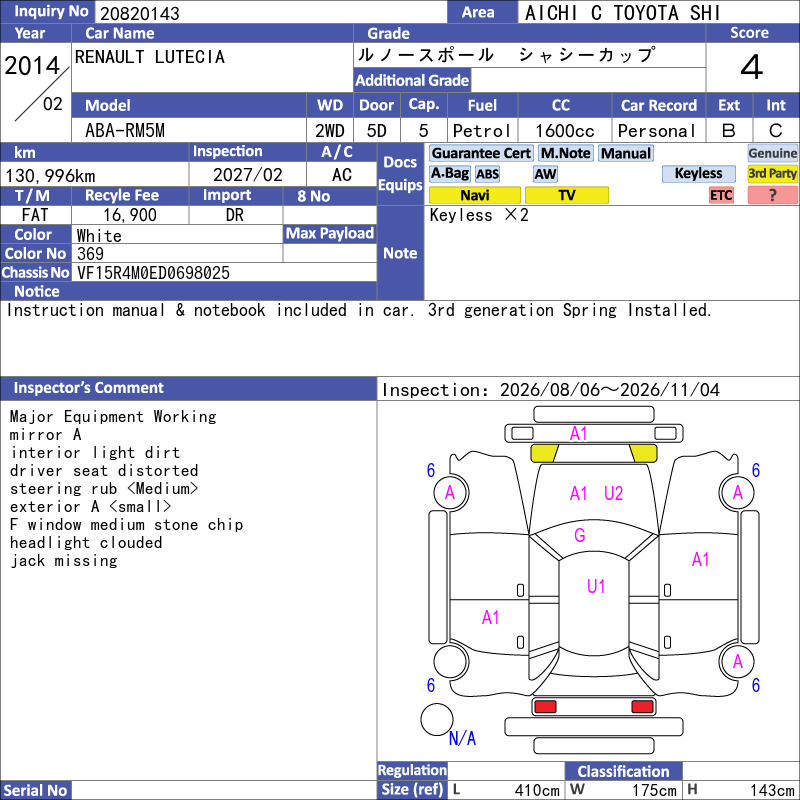Click the yellow TV equipment badge
Screen dimensions: 800x800
point(566,195)
